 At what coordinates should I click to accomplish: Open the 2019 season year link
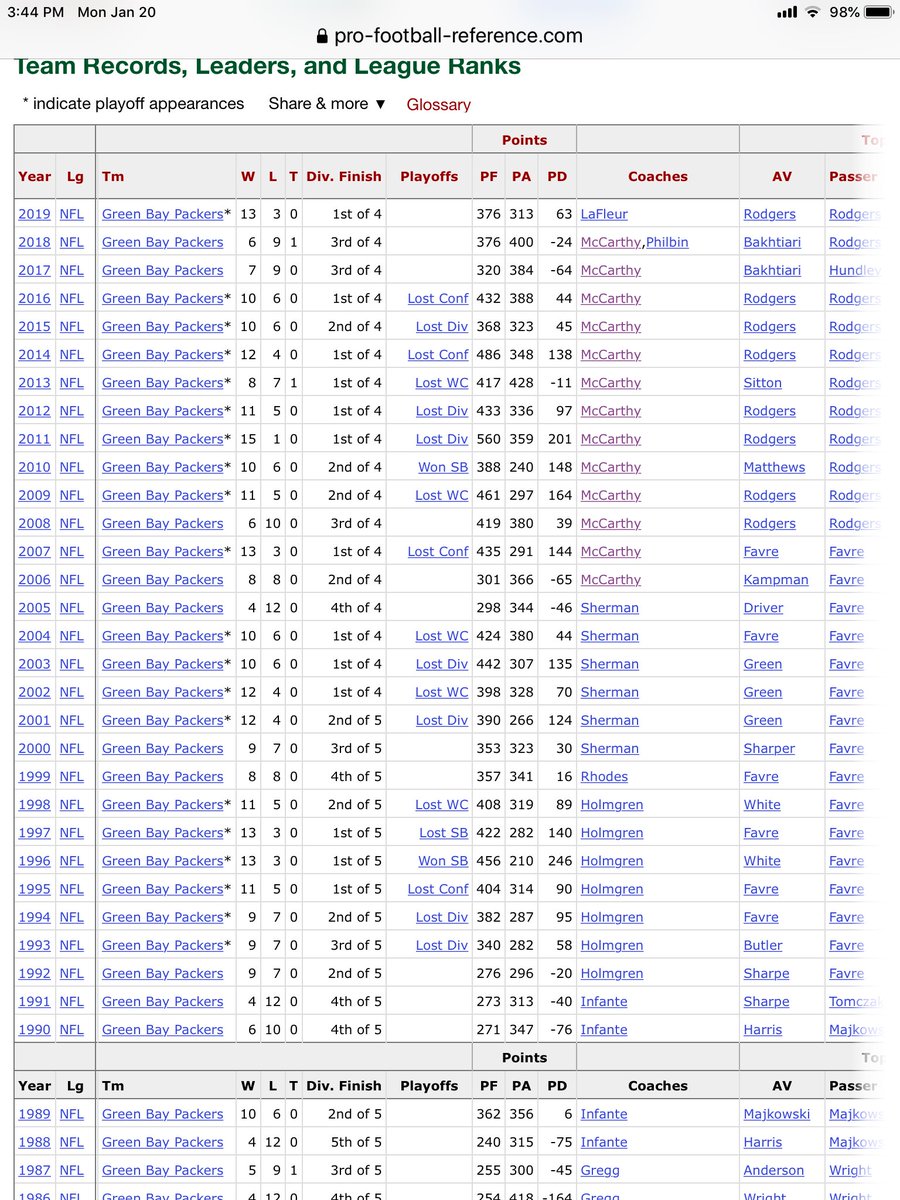coord(34,214)
